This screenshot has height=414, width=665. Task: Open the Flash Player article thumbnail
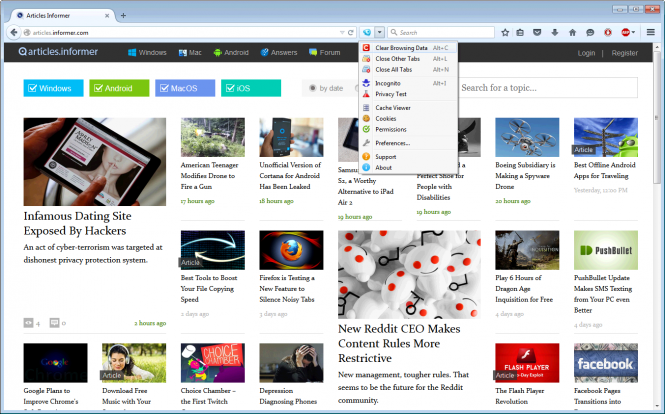[x=527, y=363]
